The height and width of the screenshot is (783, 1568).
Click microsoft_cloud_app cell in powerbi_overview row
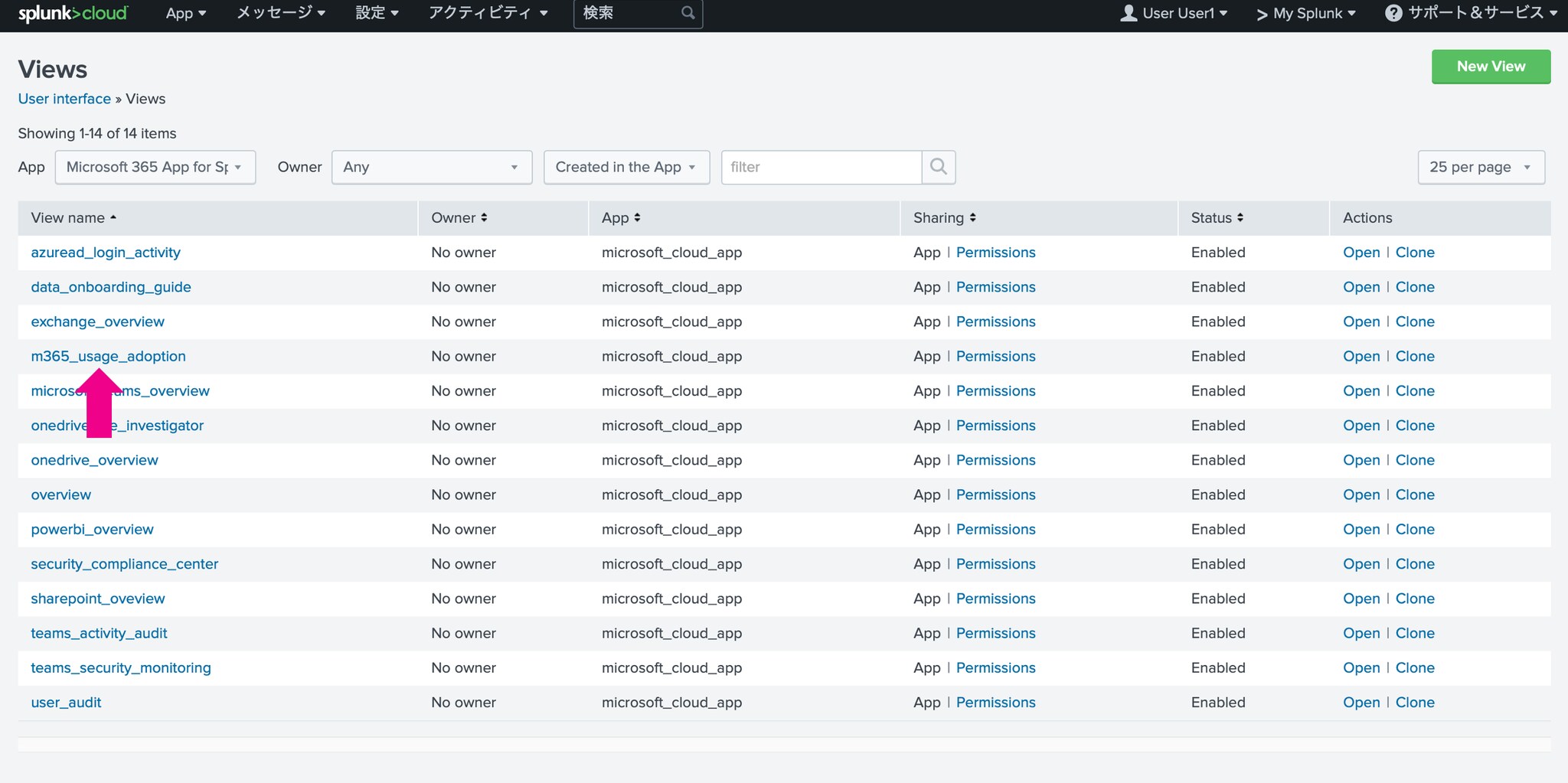(671, 529)
